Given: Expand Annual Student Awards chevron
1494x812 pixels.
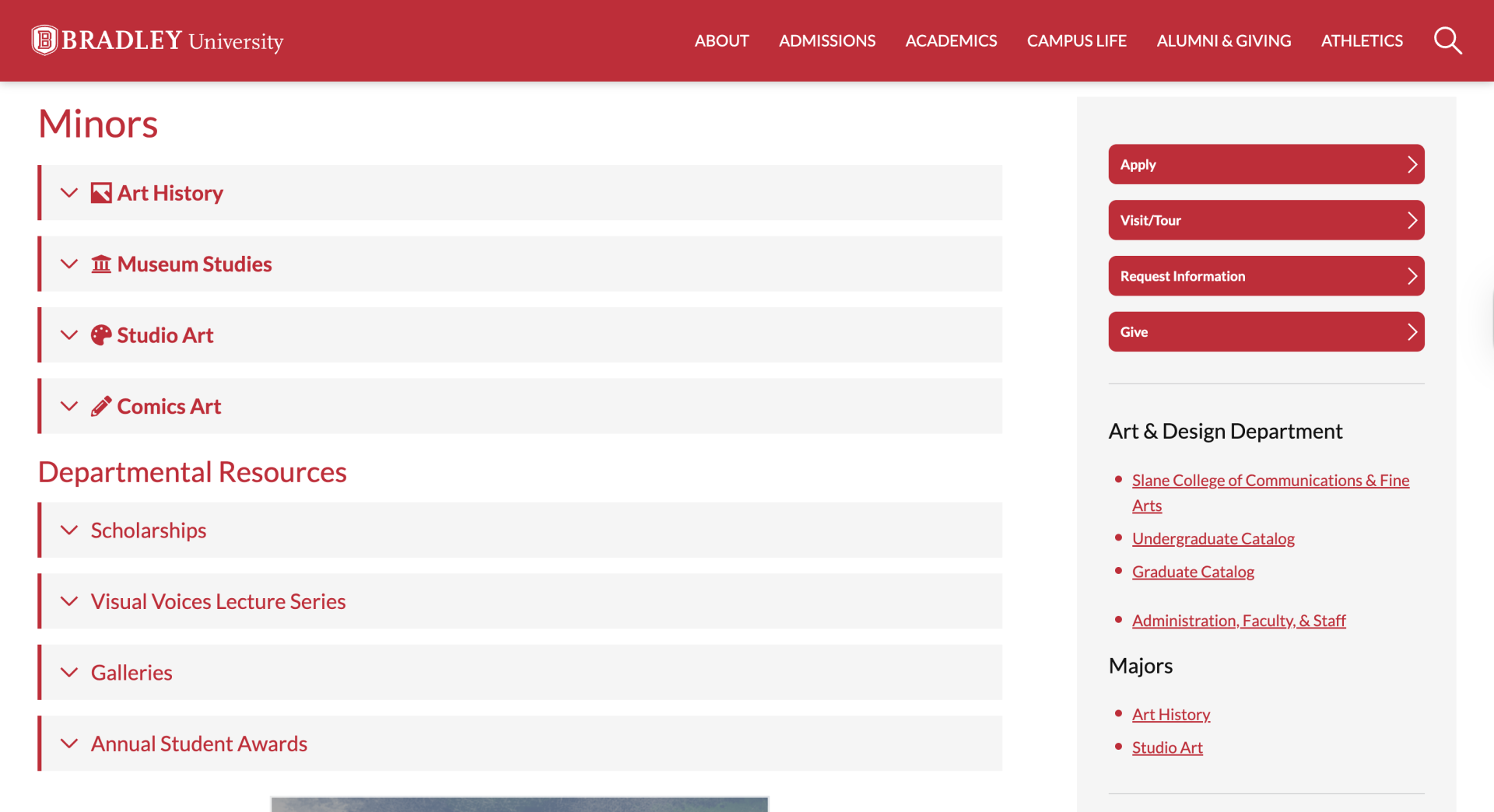Looking at the screenshot, I should (x=69, y=744).
